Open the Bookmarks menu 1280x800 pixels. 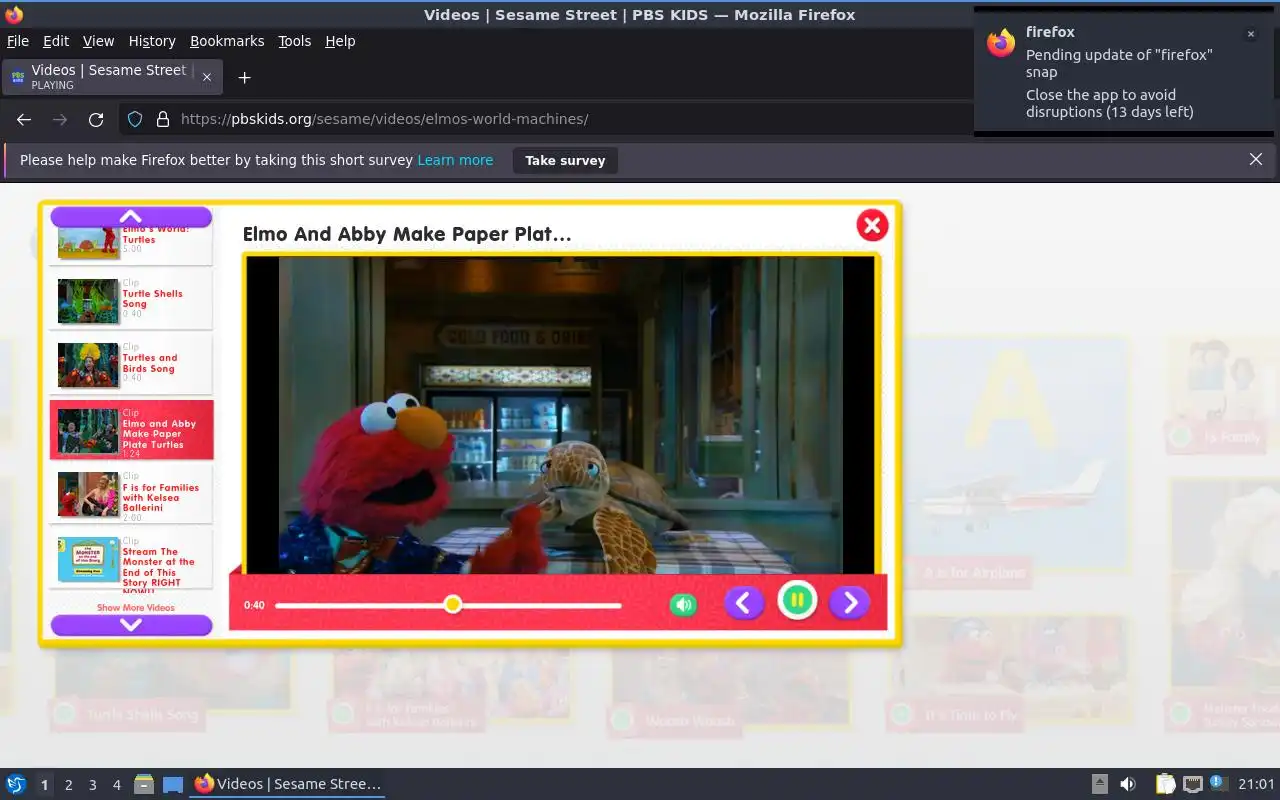(x=227, y=41)
